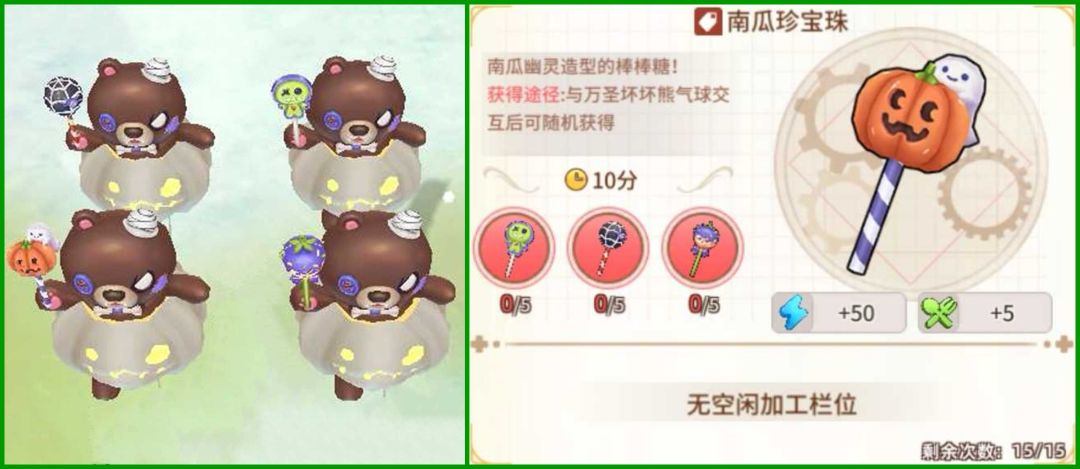Select the spiderweb lollipop ingredient icon
The height and width of the screenshot is (469, 1080).
tap(608, 249)
